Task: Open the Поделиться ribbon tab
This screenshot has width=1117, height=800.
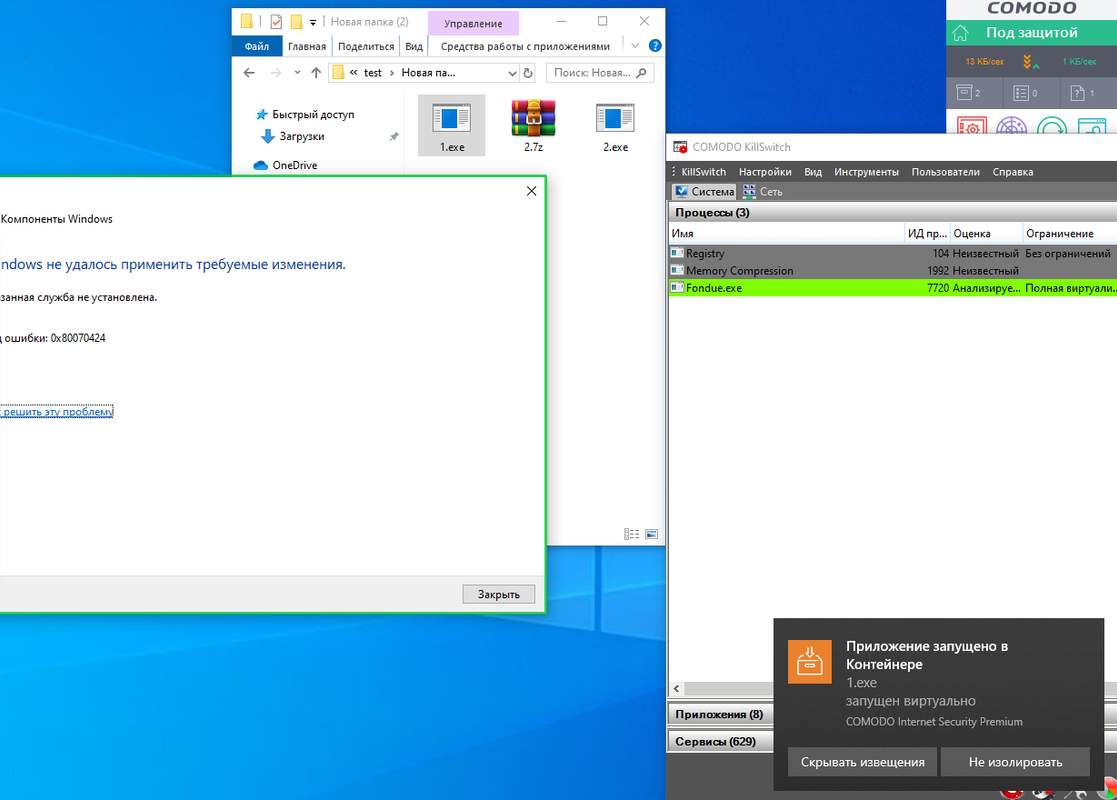Action: pos(365,46)
